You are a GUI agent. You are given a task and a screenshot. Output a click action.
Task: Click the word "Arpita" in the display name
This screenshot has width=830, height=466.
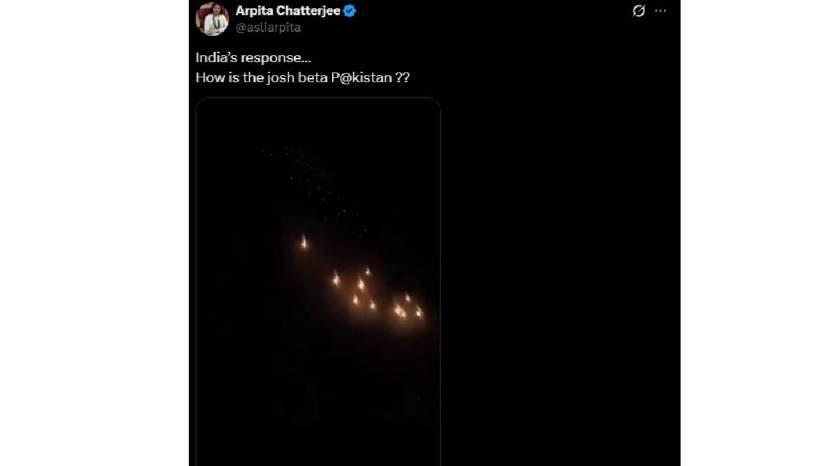(254, 11)
